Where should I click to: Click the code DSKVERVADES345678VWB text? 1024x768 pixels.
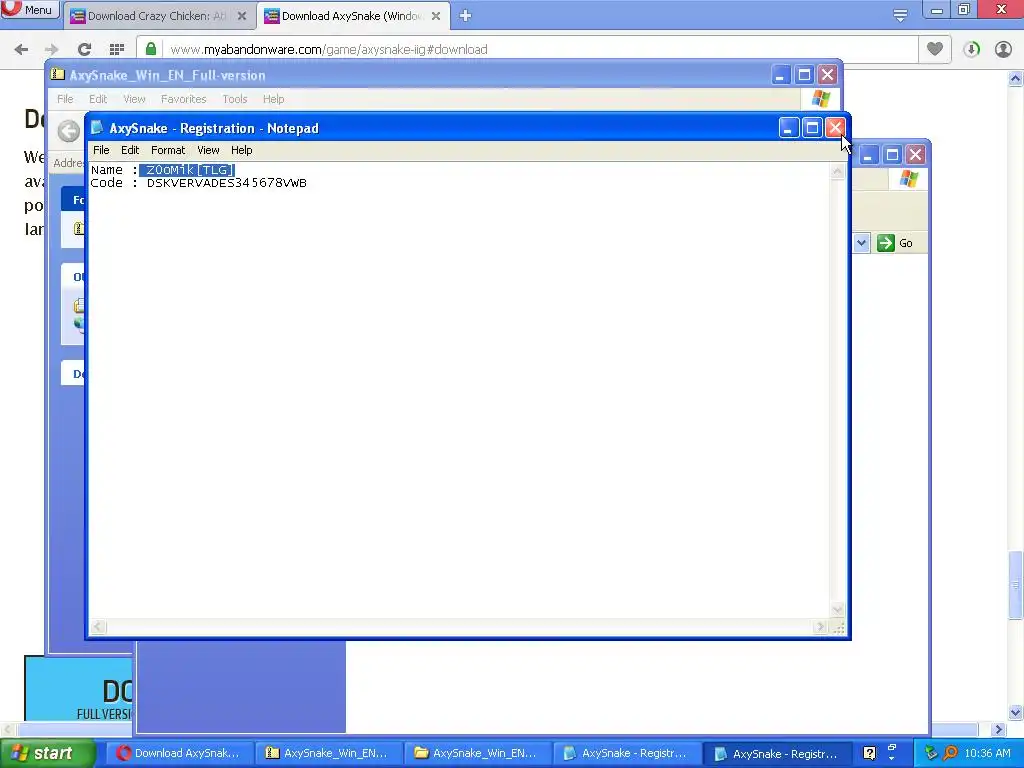click(x=227, y=183)
